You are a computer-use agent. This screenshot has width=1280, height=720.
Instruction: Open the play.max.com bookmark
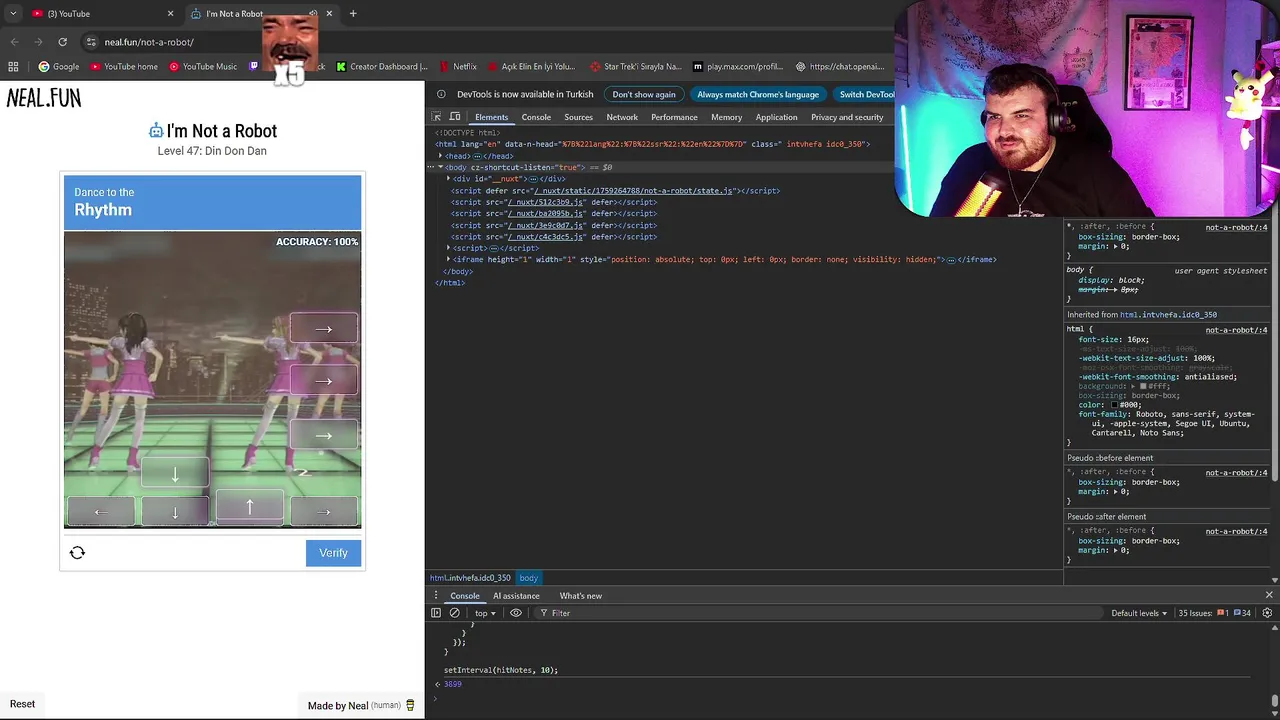tap(737, 67)
